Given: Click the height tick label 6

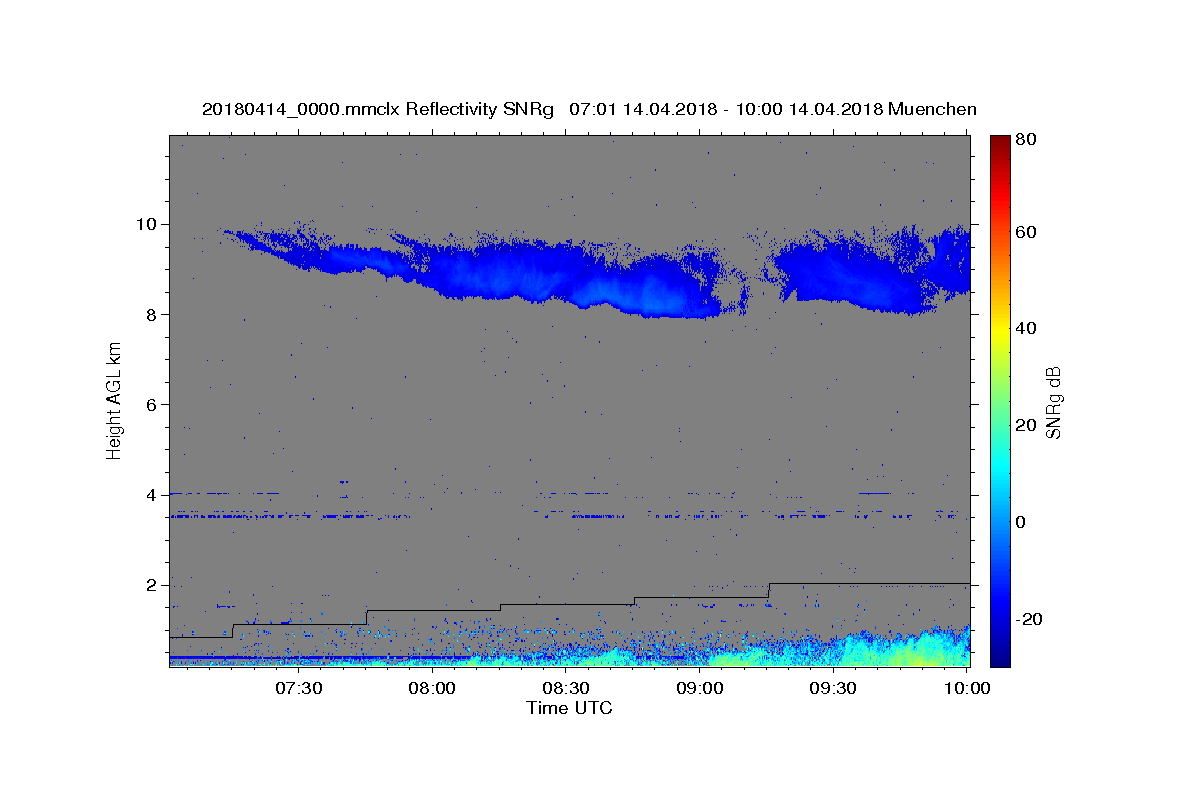Looking at the screenshot, I should pyautogui.click(x=153, y=404).
